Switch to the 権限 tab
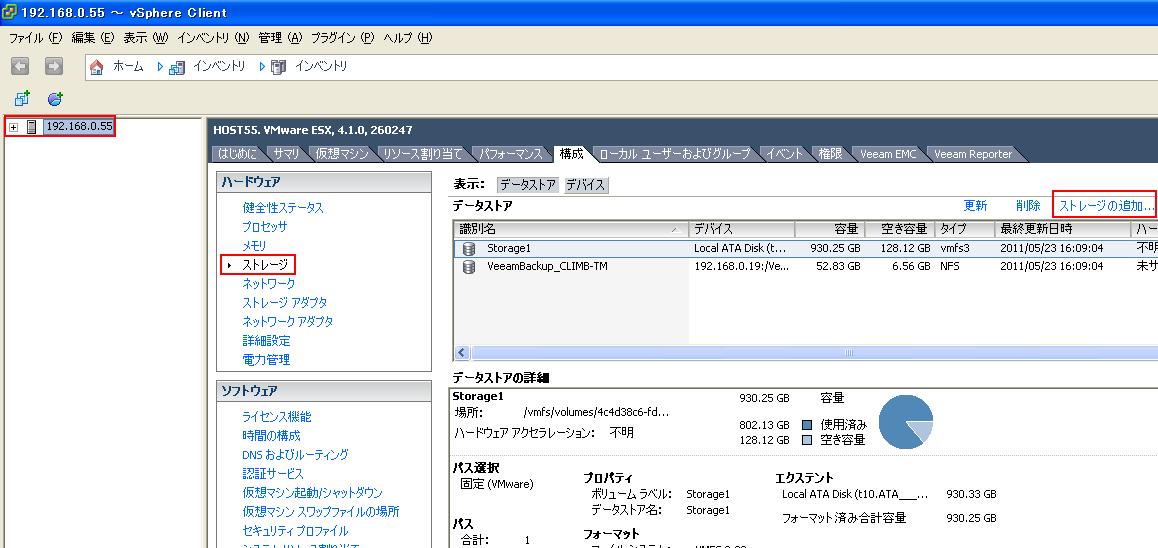The height and width of the screenshot is (548, 1158). click(830, 154)
